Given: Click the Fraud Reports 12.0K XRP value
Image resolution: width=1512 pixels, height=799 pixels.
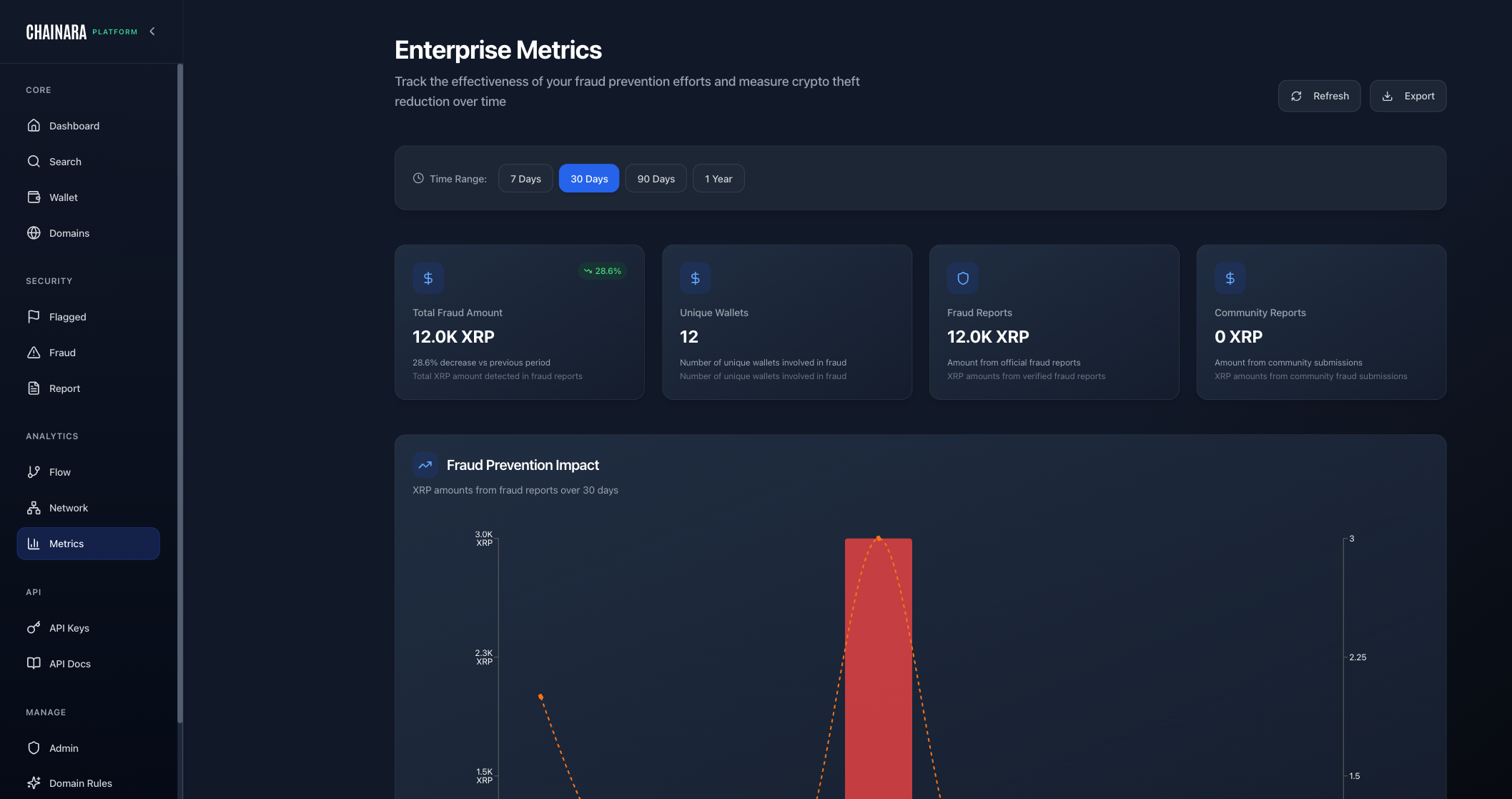Looking at the screenshot, I should 988,336.
